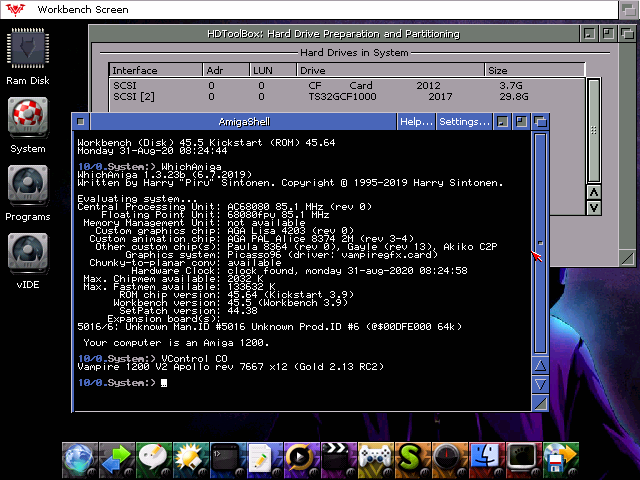Click AmigaShell's close gadget

tap(81, 122)
